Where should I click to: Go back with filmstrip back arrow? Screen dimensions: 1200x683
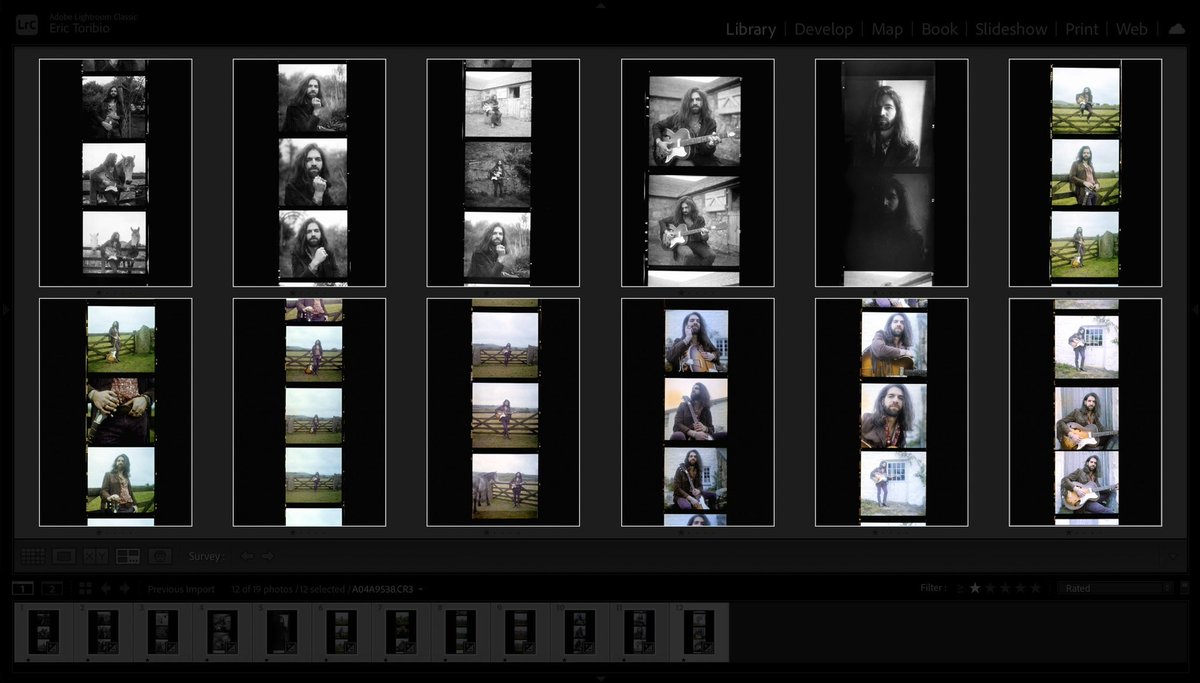(106, 589)
